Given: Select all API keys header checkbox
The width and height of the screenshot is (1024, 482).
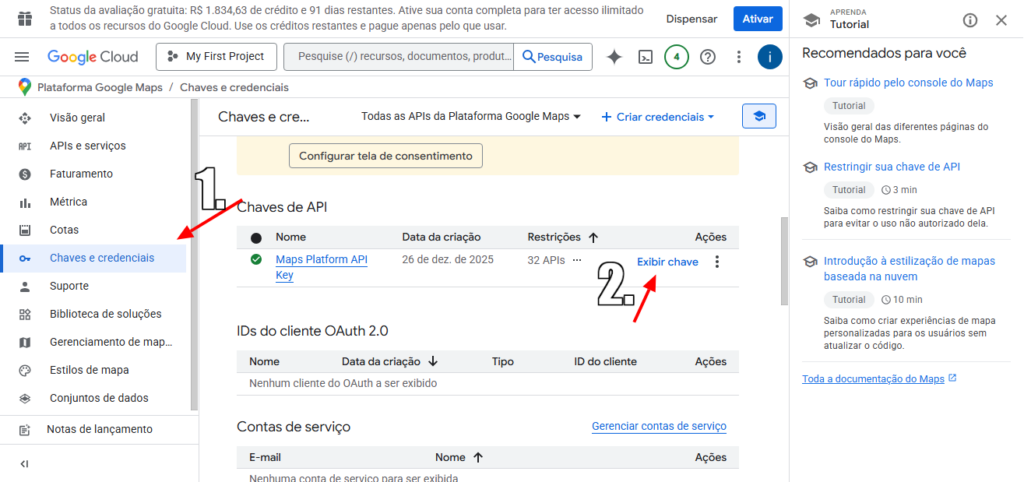Looking at the screenshot, I should pos(256,238).
